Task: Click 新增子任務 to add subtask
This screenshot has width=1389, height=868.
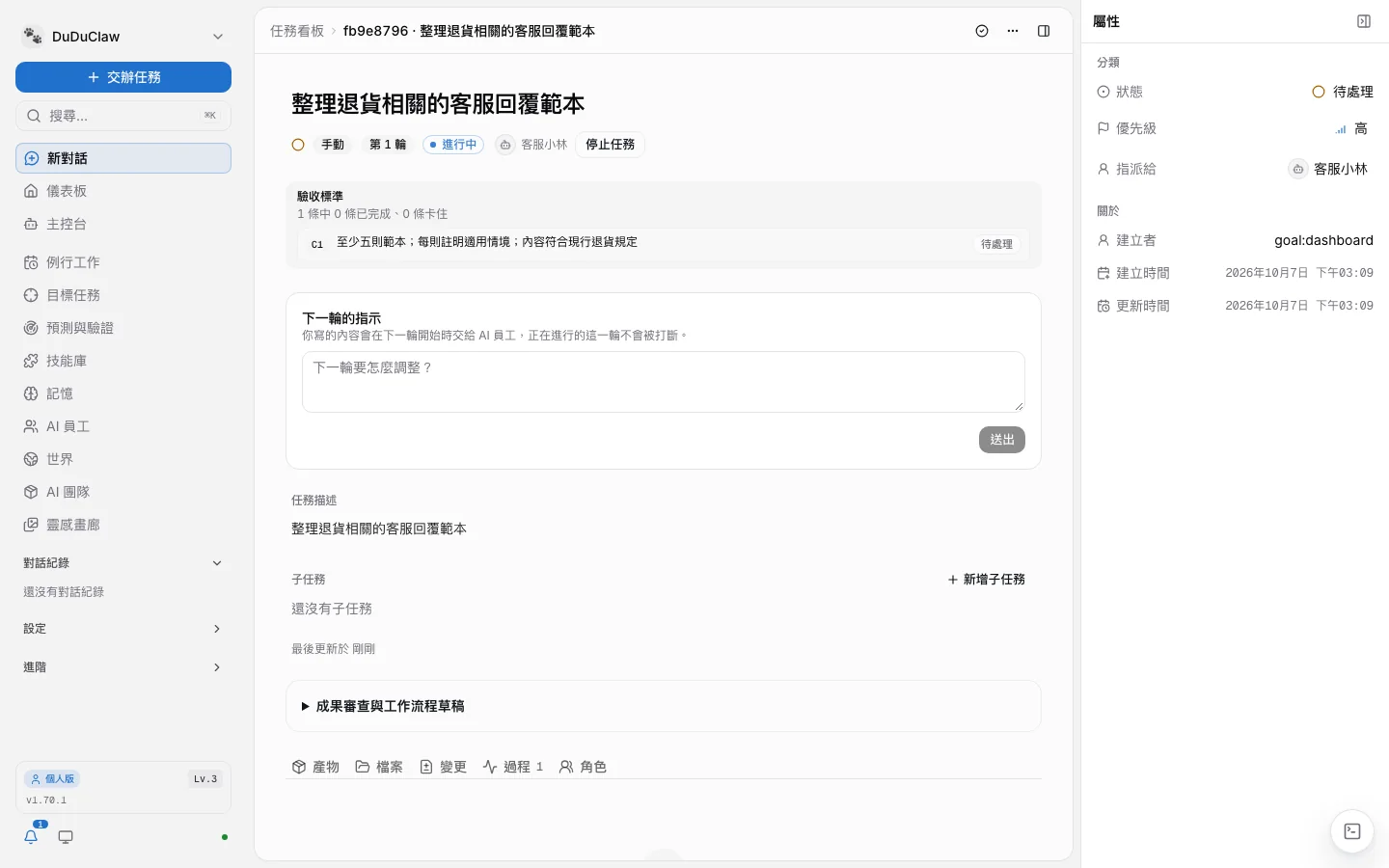Action: pyautogui.click(x=986, y=580)
